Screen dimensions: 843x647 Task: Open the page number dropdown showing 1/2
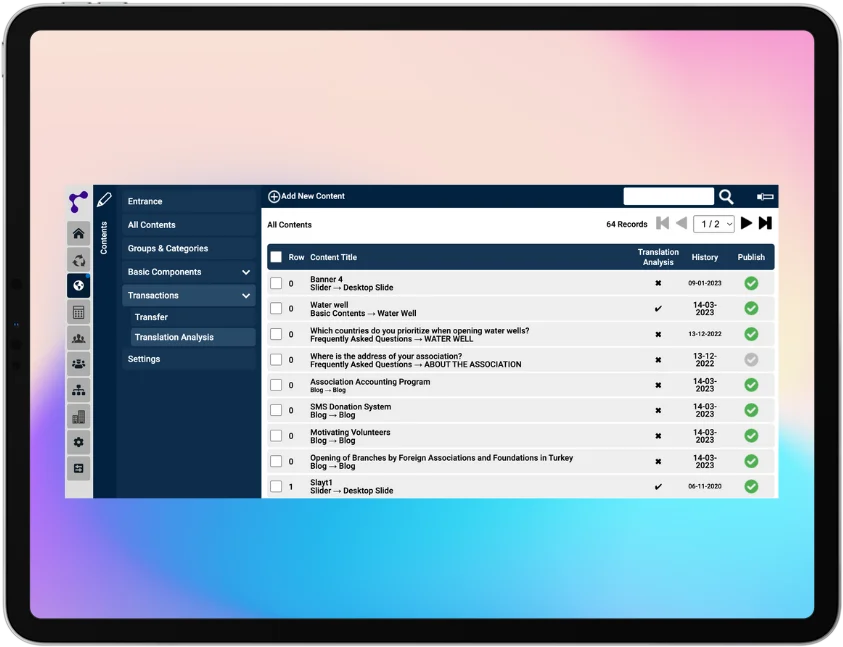pos(714,223)
